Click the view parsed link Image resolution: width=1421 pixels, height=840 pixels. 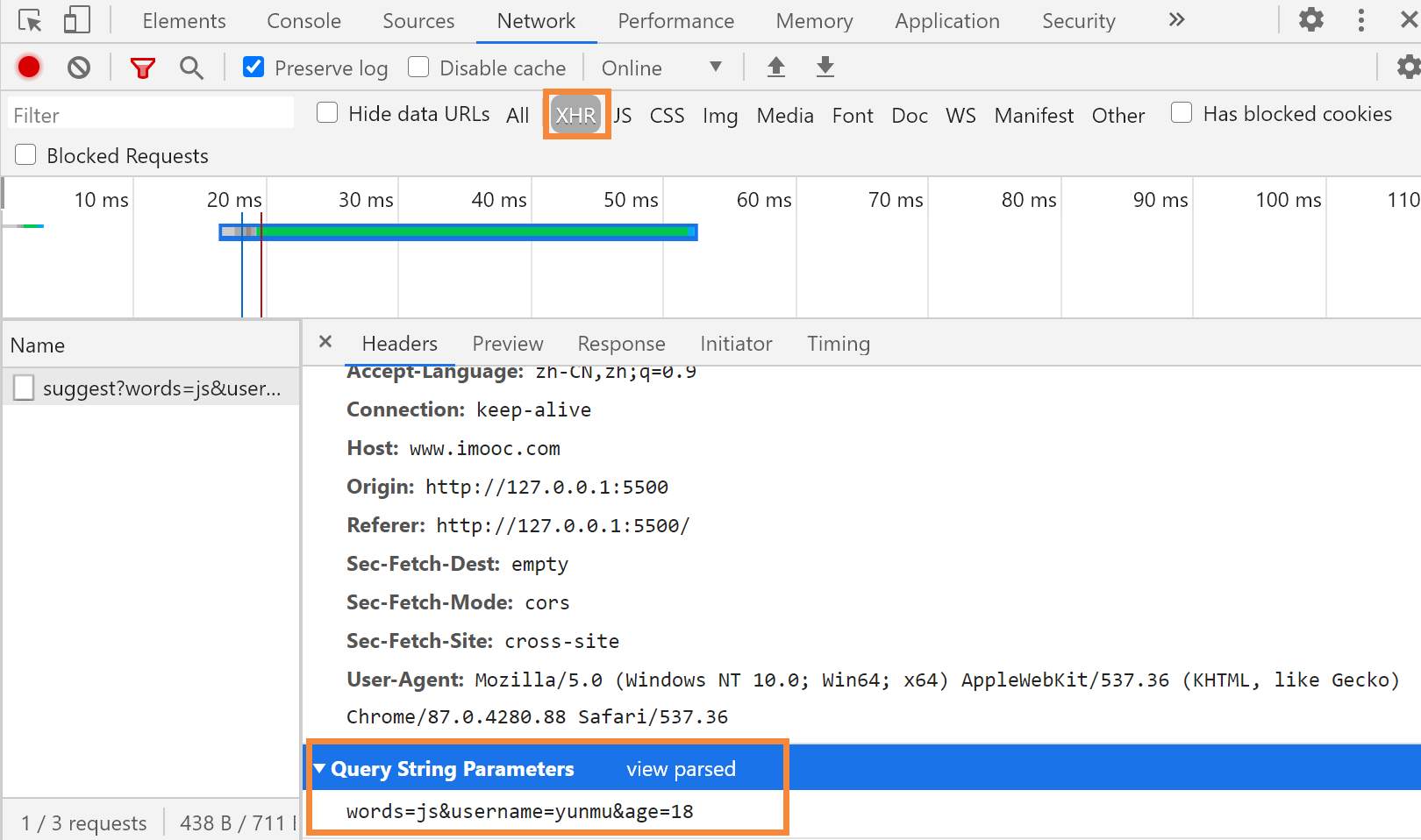pyautogui.click(x=681, y=769)
